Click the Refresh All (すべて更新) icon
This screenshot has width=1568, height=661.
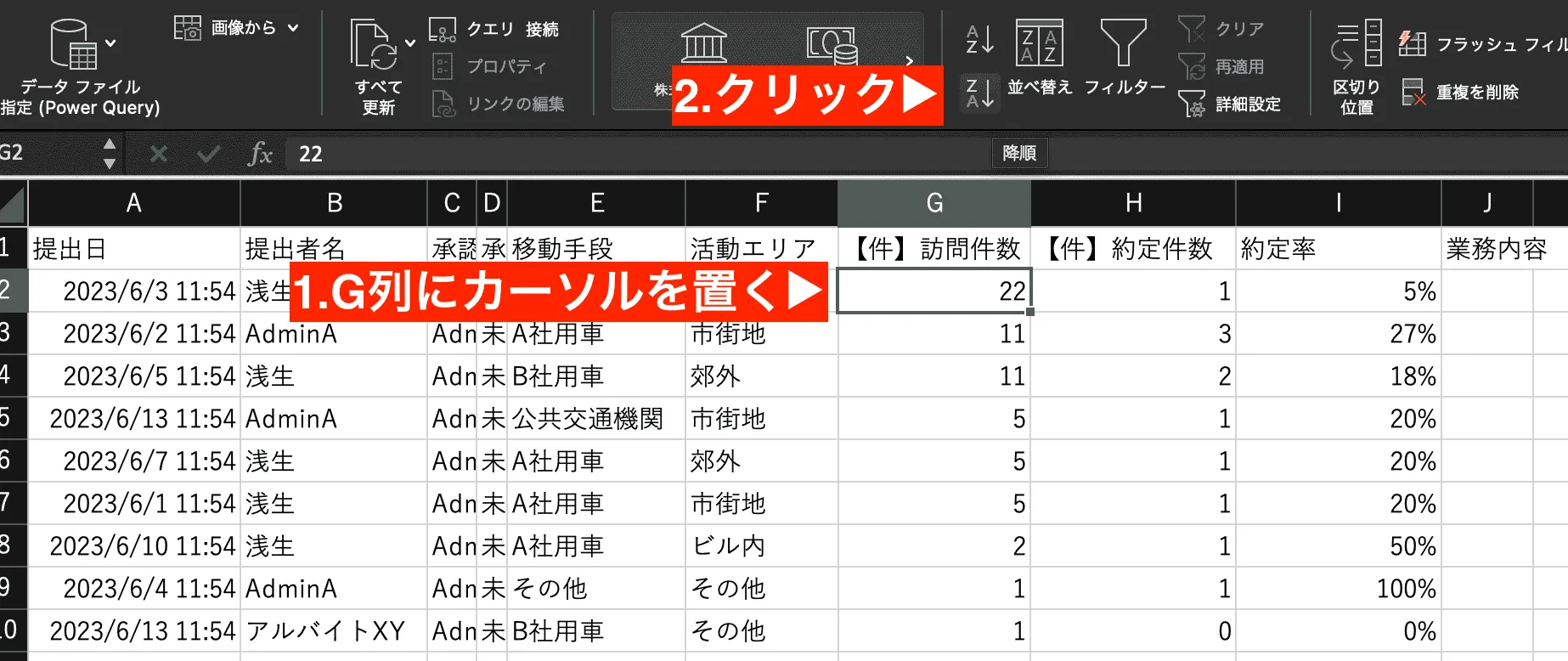point(375,45)
